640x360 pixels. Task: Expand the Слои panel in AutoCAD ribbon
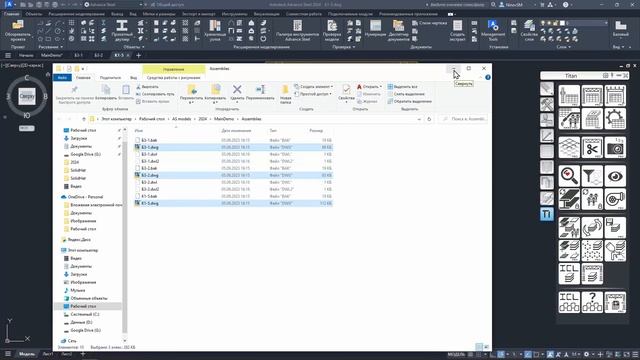(x=563, y=47)
